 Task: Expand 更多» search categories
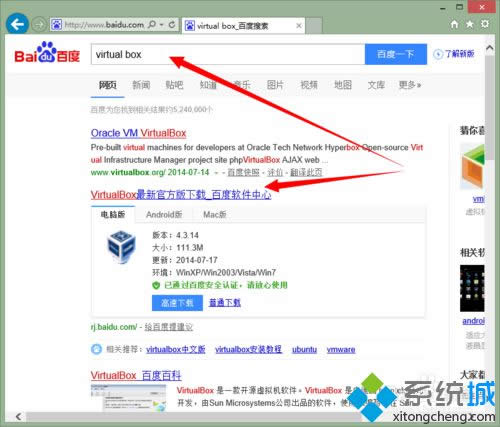pos(410,85)
